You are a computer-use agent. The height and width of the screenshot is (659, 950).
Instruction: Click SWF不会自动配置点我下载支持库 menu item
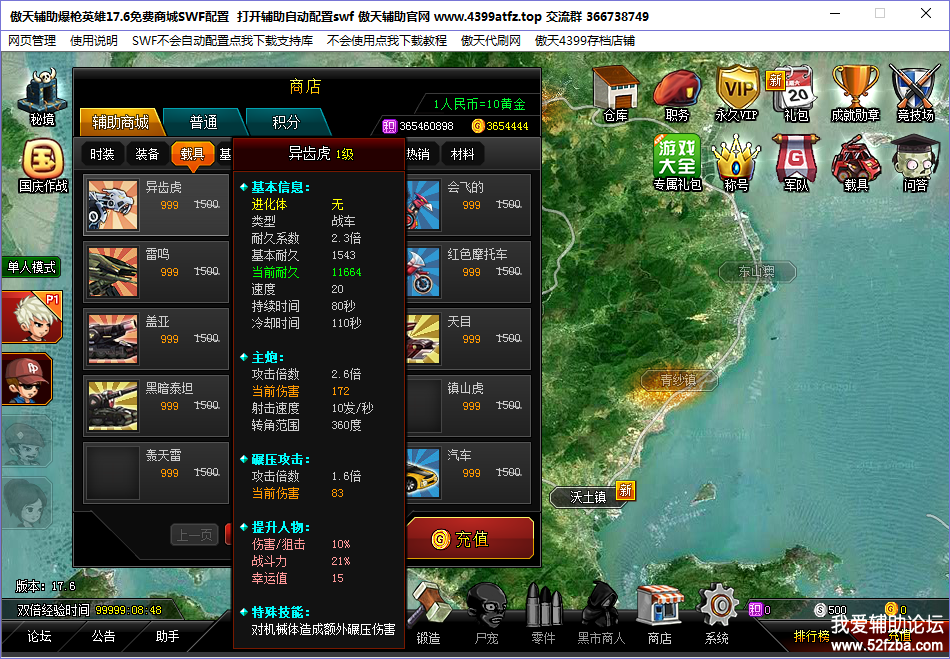[222, 41]
